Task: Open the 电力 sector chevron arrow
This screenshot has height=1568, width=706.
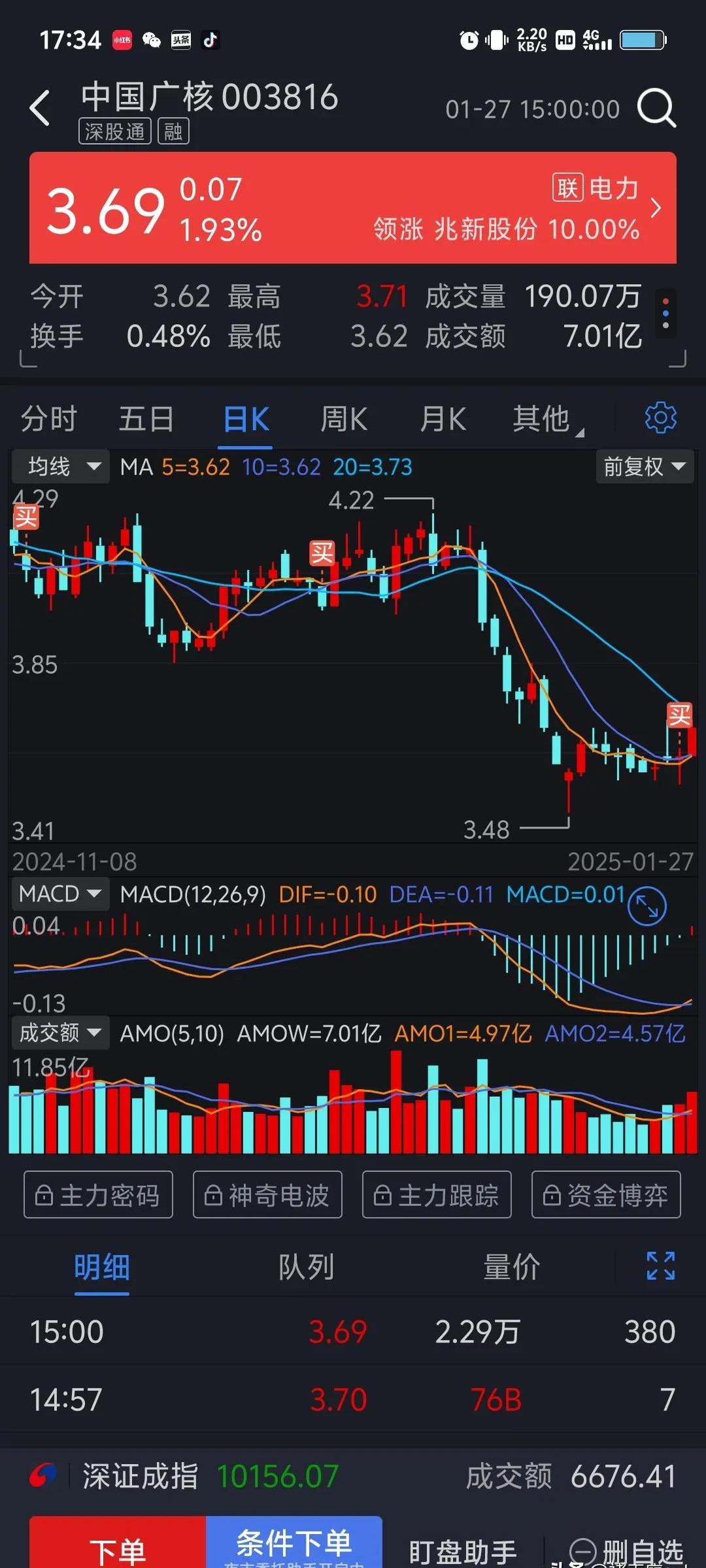Action: click(656, 208)
